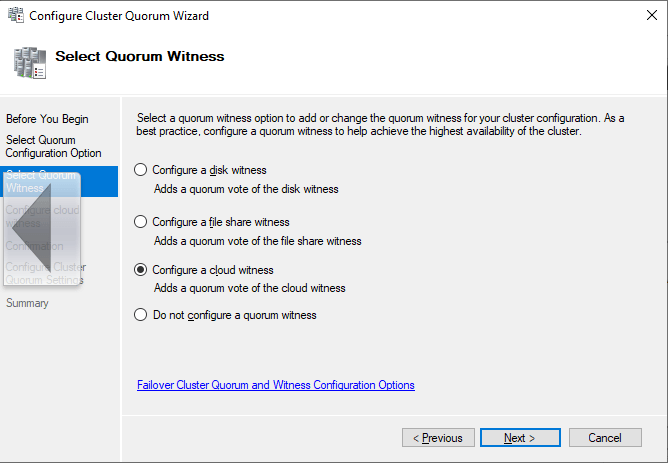Jump to the Summary step
Screen dimensions: 668x463
(x=27, y=303)
